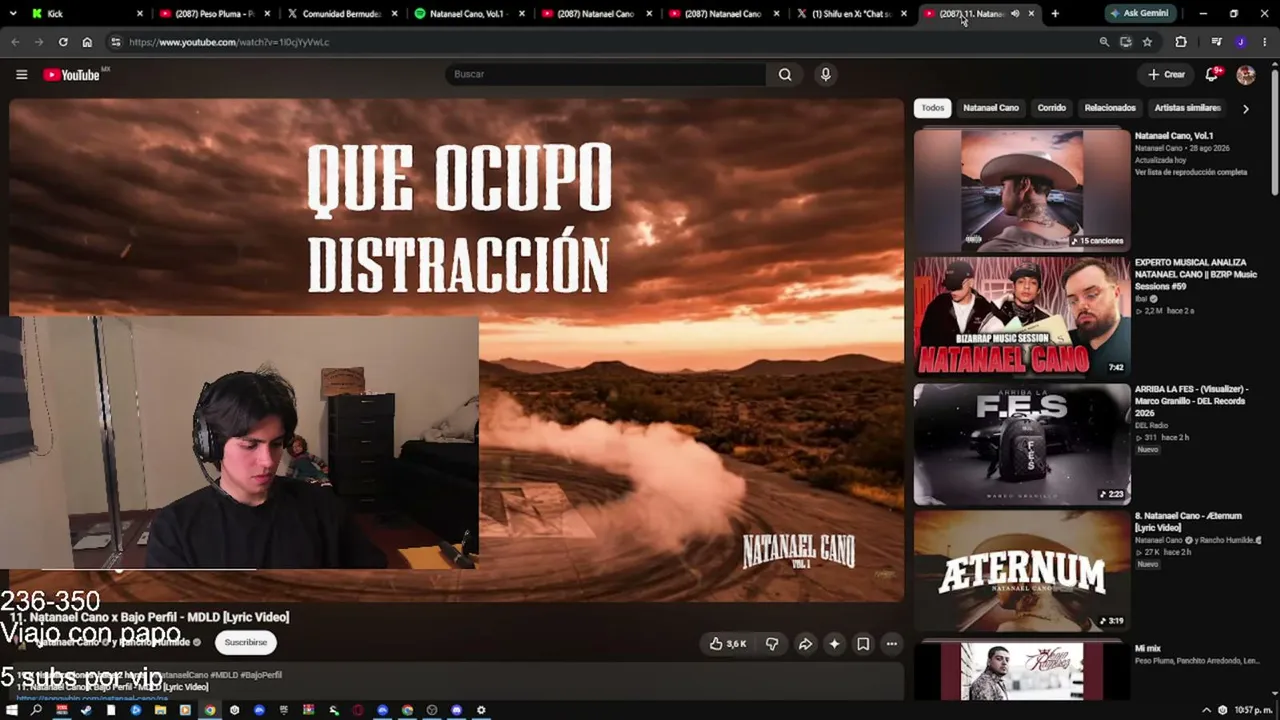Screen dimensions: 1280x720
Task: Open the Natanael Cano, Vol.1 playlist thumbnail
Action: point(1022,190)
